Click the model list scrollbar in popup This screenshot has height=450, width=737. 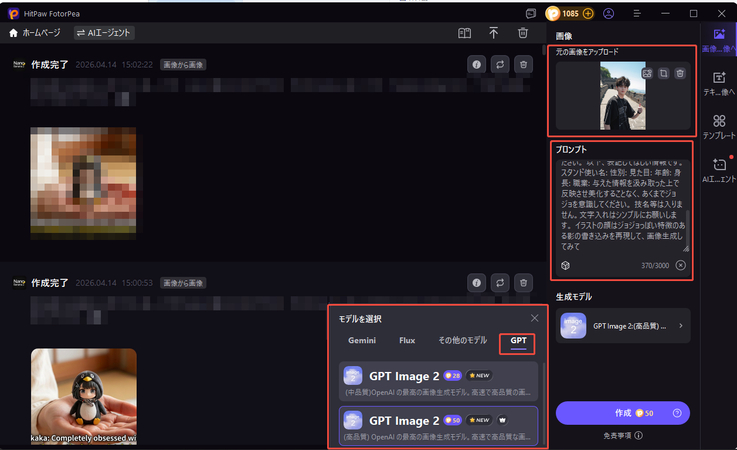tap(544, 403)
